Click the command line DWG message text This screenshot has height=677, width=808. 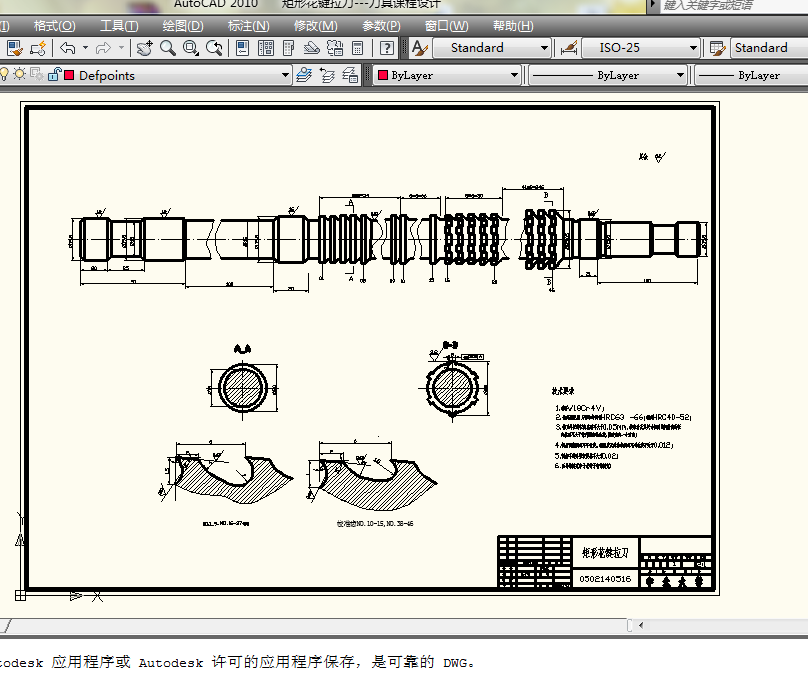tap(237, 661)
